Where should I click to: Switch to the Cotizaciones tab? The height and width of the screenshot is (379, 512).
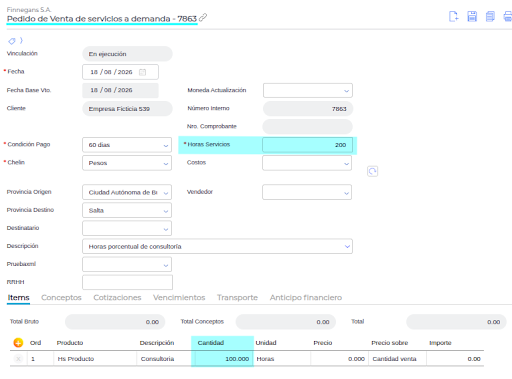117,298
